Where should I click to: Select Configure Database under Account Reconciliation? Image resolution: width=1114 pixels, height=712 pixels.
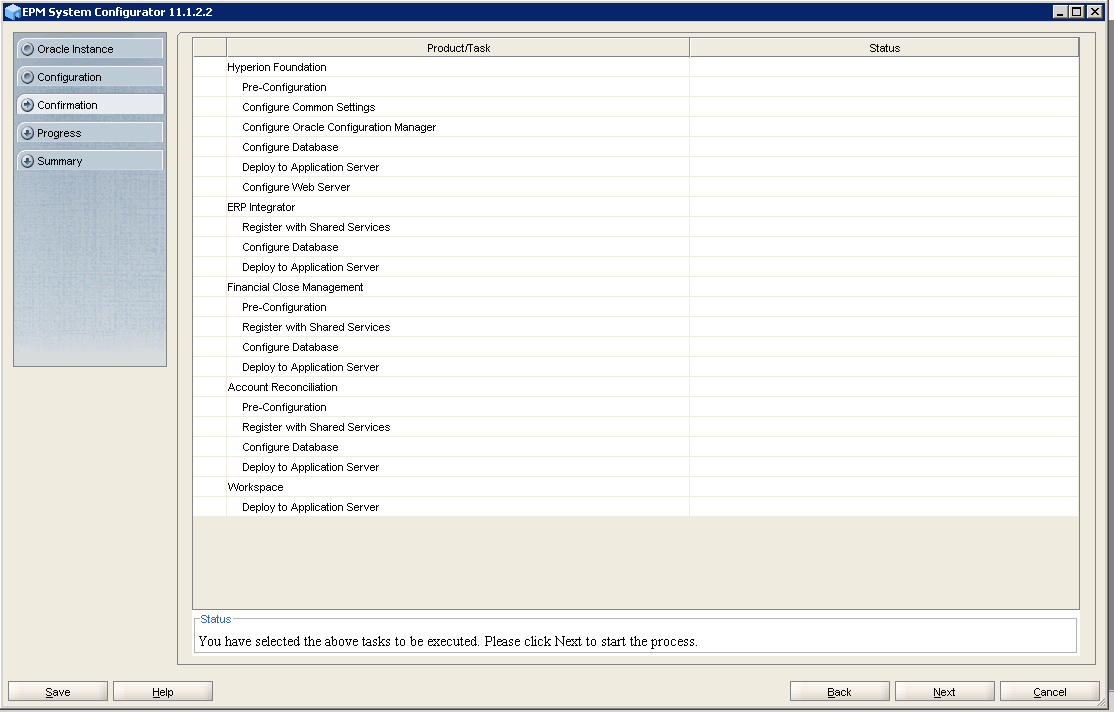click(x=636, y=447)
